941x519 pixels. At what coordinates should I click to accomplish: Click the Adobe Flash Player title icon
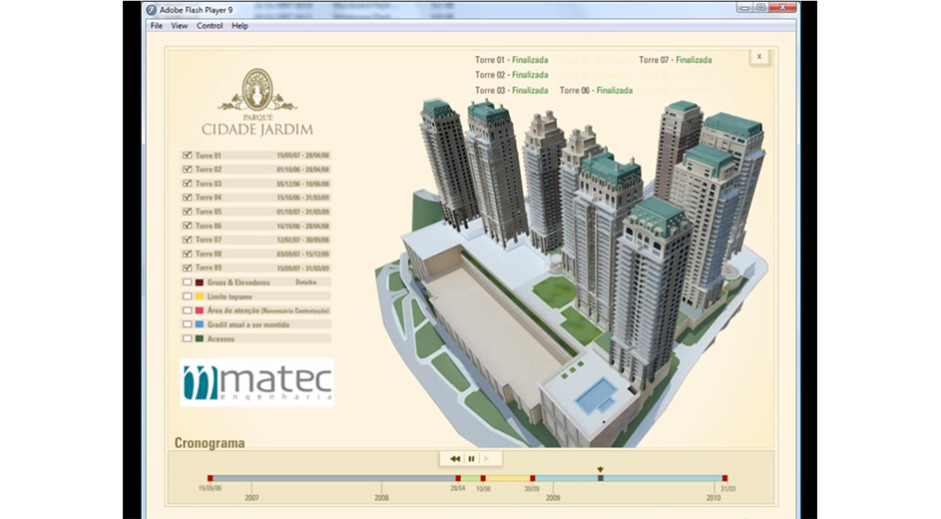coord(152,10)
